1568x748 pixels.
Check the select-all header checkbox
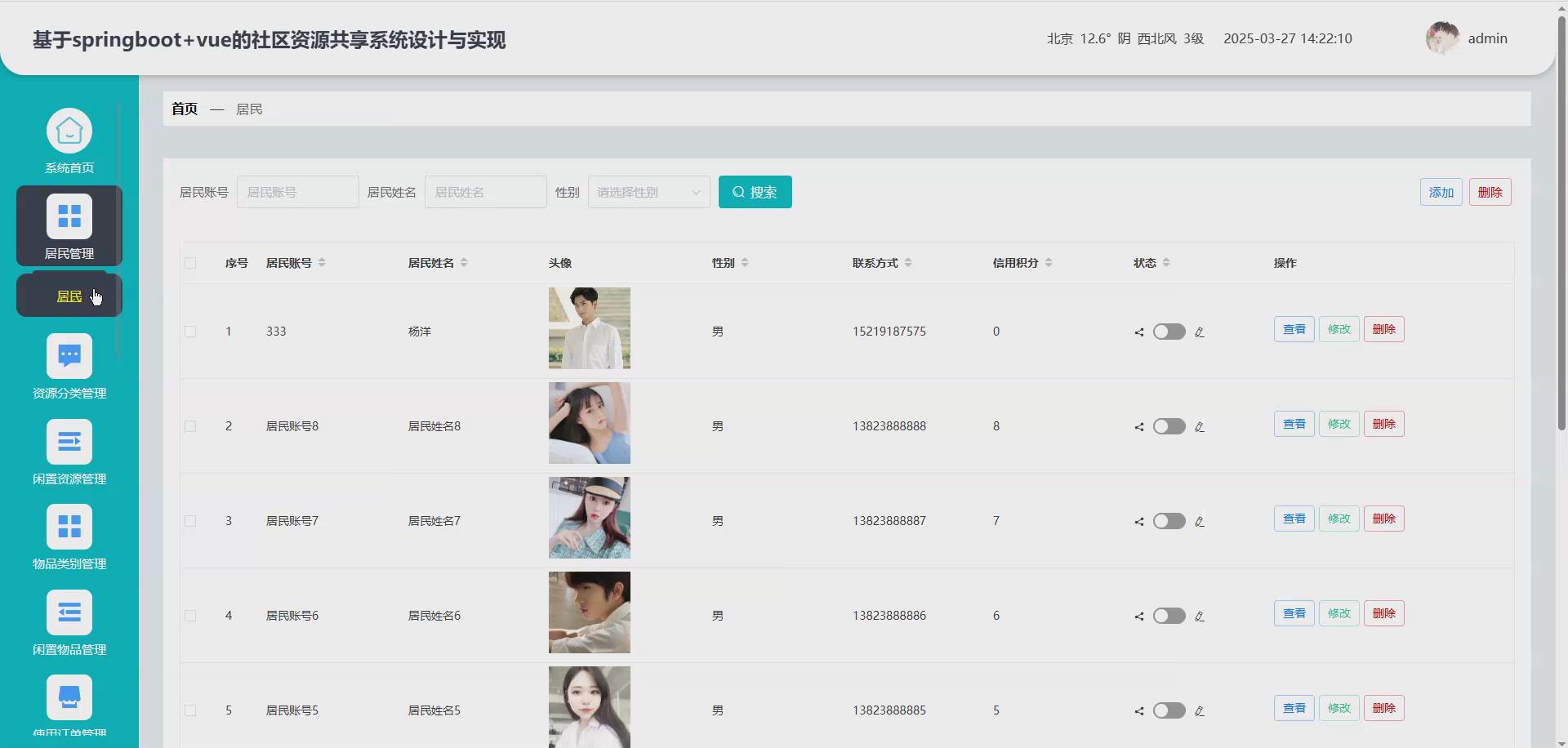pos(190,263)
